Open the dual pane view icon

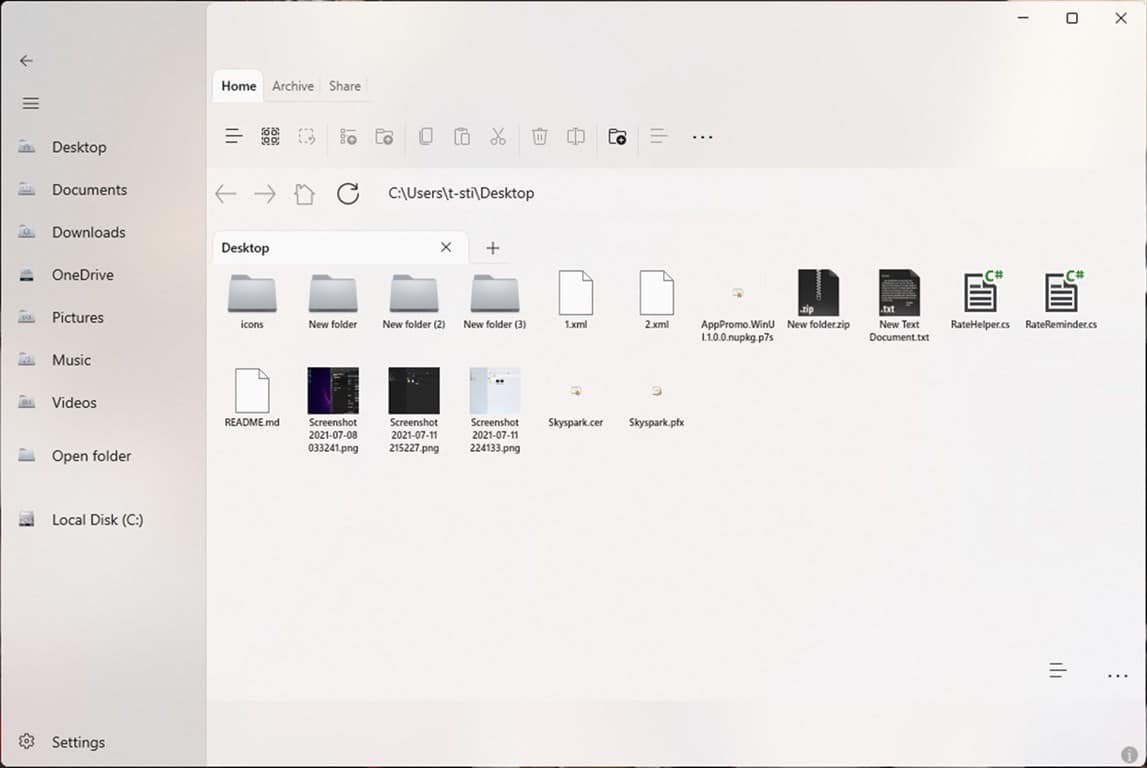click(x=575, y=136)
